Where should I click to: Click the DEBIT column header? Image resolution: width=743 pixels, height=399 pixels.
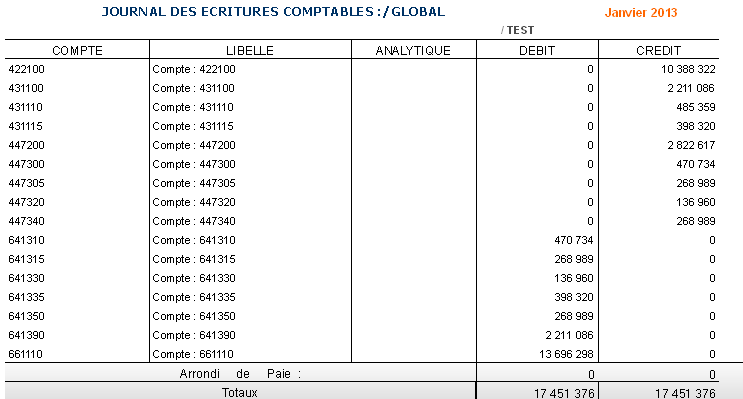coord(537,51)
